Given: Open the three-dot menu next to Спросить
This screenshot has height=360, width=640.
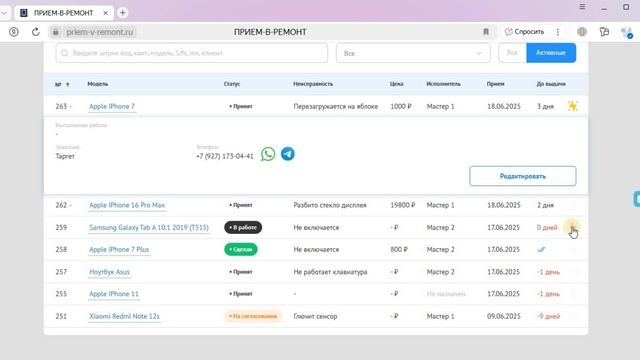Looking at the screenshot, I should click(x=558, y=32).
